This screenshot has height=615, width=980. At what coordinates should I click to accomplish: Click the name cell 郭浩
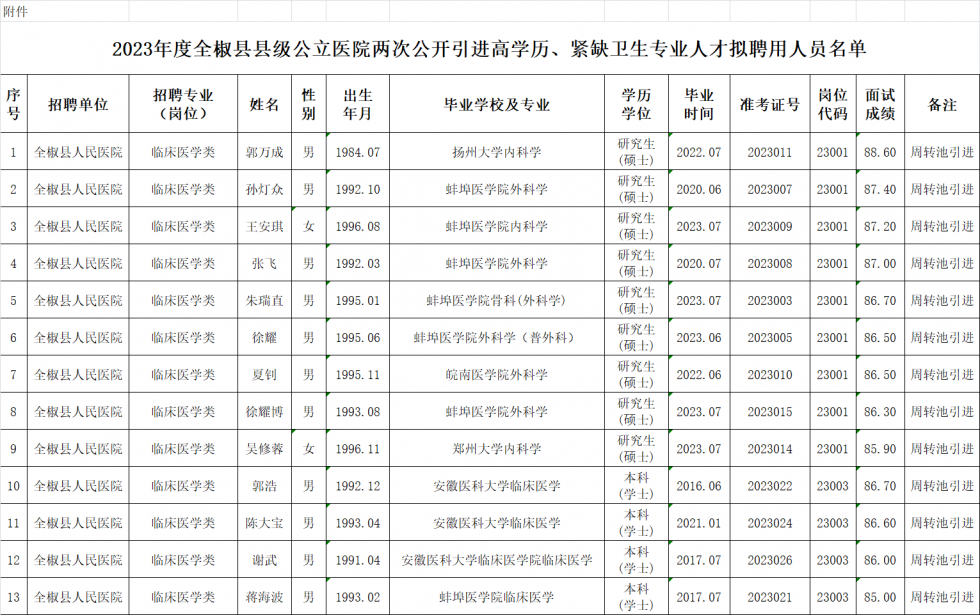pos(264,486)
